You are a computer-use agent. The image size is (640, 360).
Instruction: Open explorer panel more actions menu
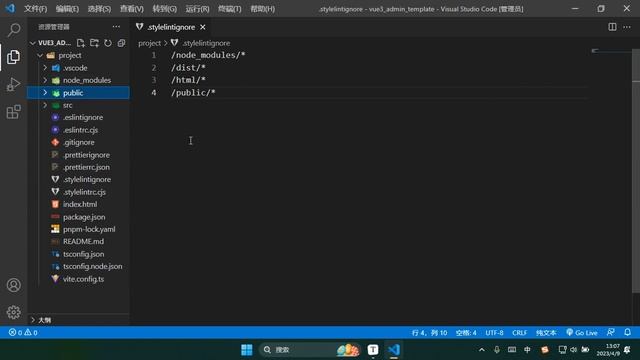coord(116,27)
